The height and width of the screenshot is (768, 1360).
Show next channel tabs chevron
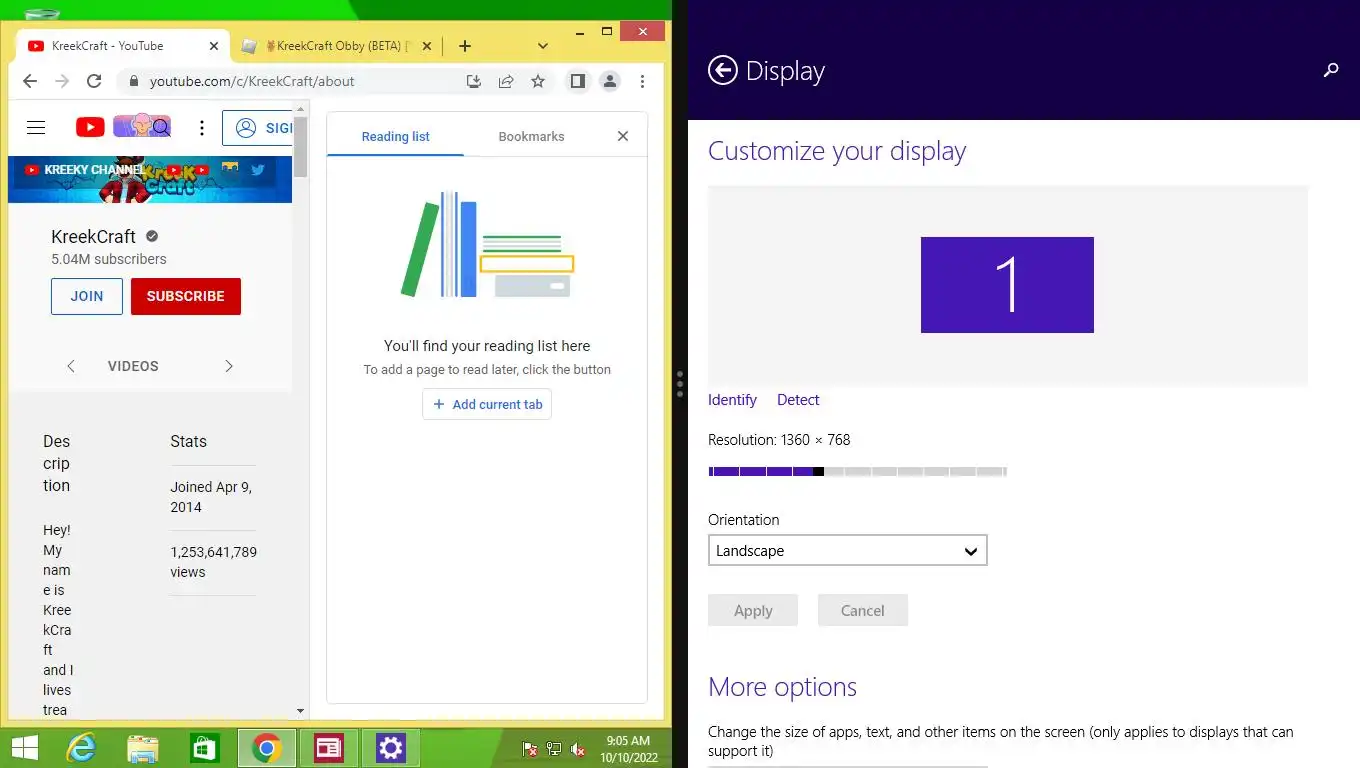[x=229, y=366]
